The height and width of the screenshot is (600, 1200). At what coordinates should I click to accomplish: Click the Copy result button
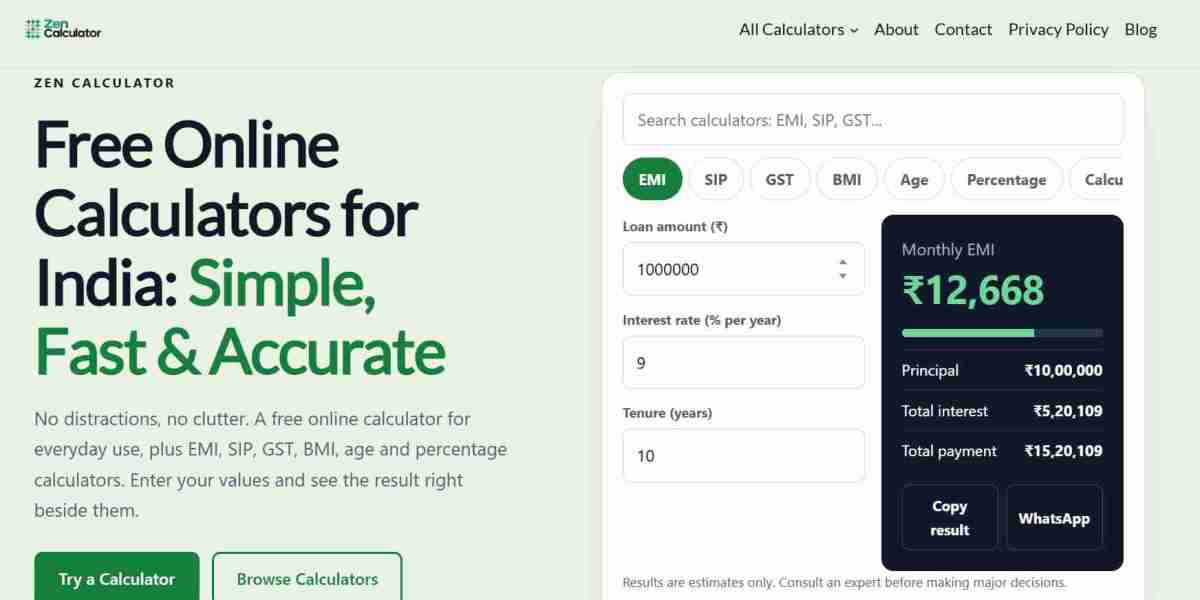(950, 518)
